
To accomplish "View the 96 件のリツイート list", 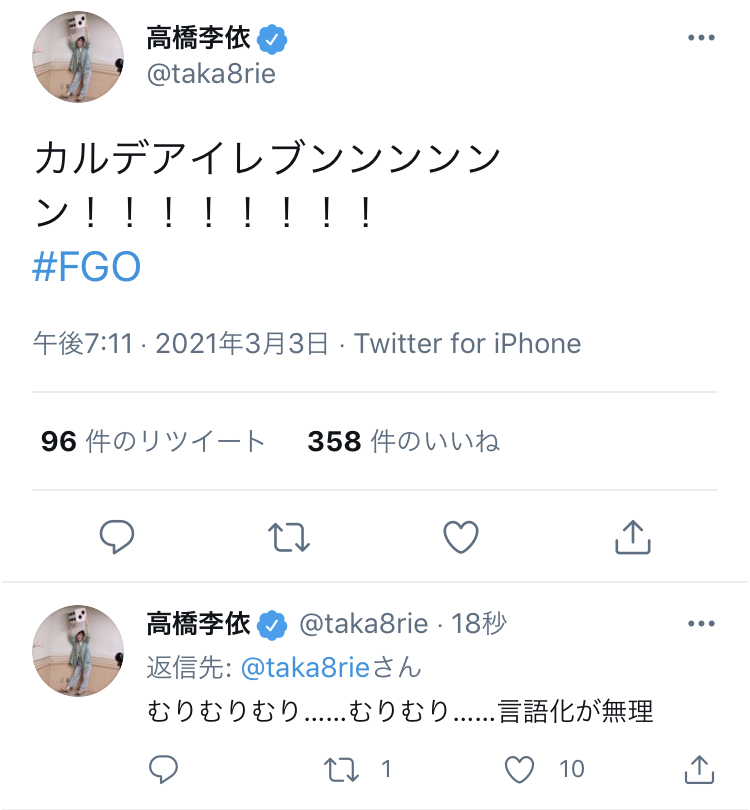I will click(153, 441).
